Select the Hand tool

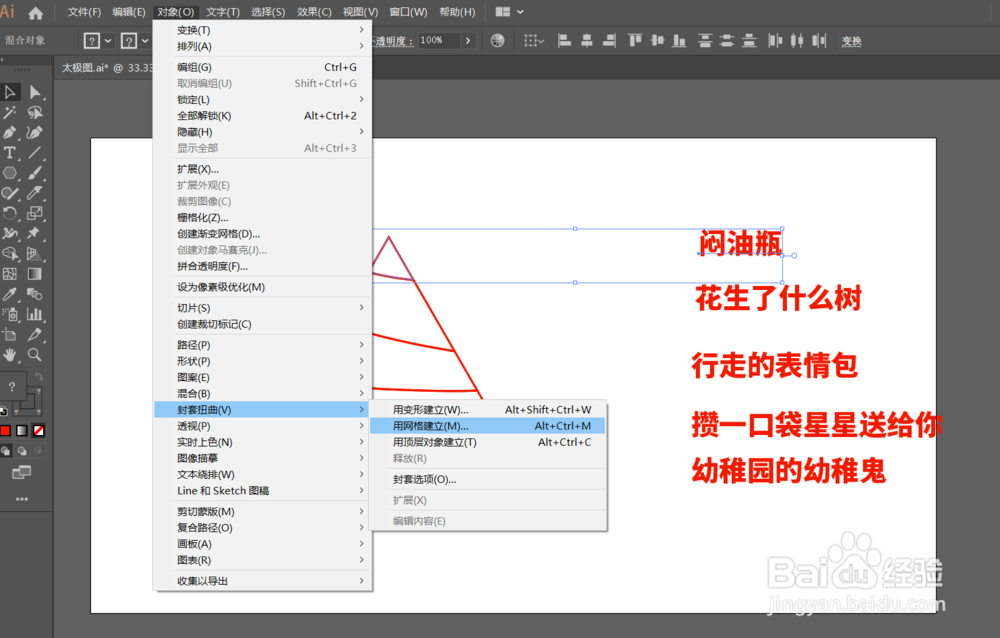click(10, 355)
